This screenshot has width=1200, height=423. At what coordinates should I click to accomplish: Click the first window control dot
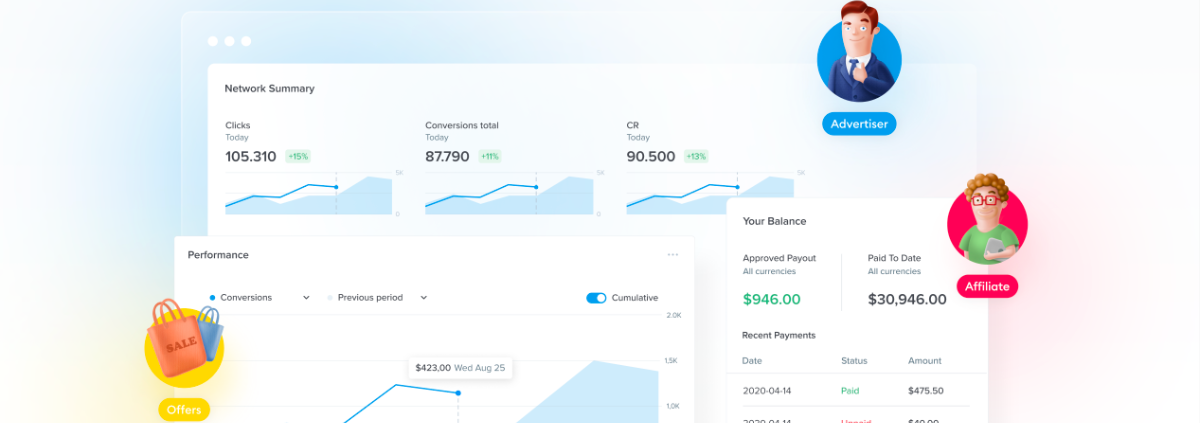pos(212,41)
